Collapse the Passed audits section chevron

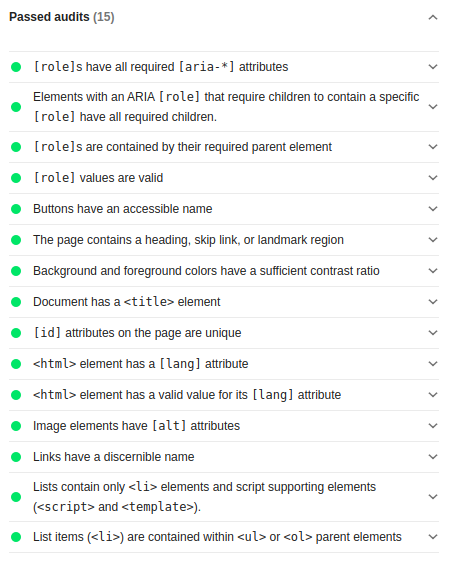[433, 17]
